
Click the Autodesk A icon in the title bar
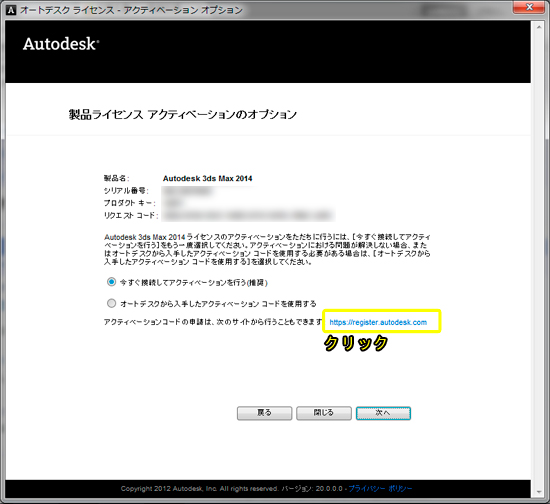[x=11, y=10]
